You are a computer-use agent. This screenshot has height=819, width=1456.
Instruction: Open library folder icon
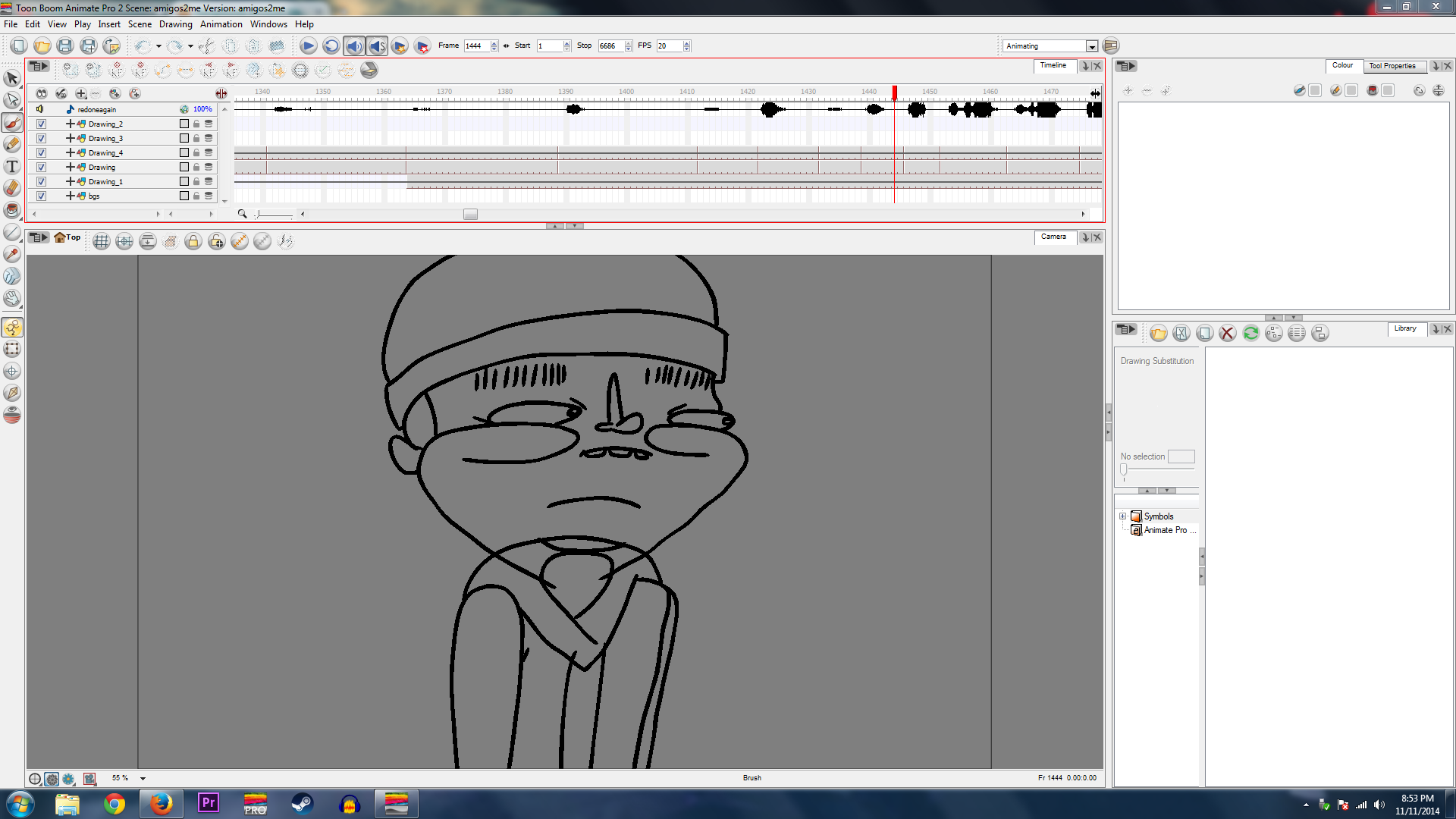tap(1158, 333)
